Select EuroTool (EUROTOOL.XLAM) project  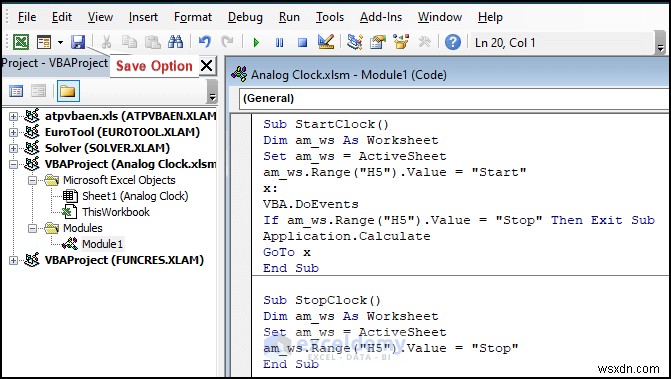coord(122,132)
